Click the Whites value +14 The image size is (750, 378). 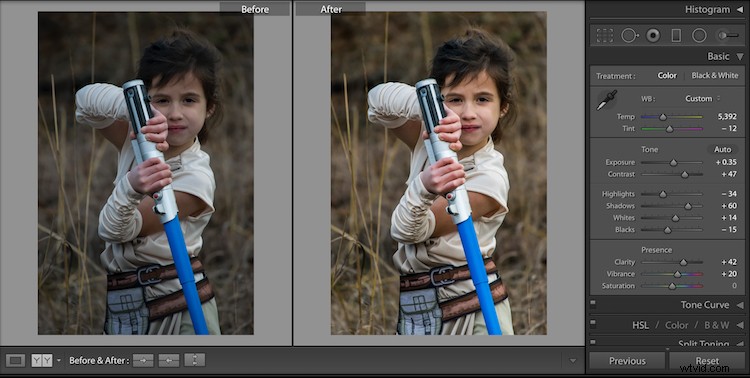pos(729,218)
